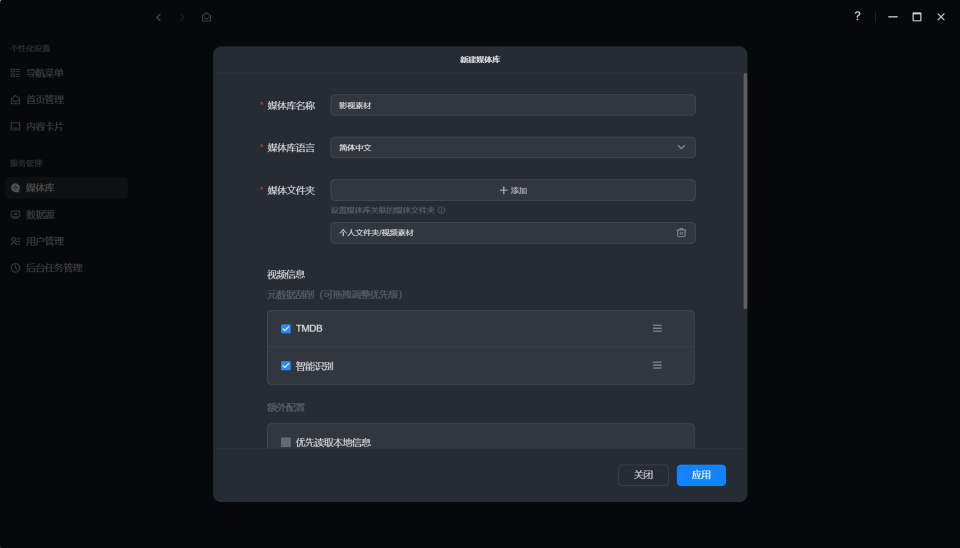The width and height of the screenshot is (960, 548).
Task: Open the 媒体库语言 dropdown
Action: pyautogui.click(x=512, y=148)
